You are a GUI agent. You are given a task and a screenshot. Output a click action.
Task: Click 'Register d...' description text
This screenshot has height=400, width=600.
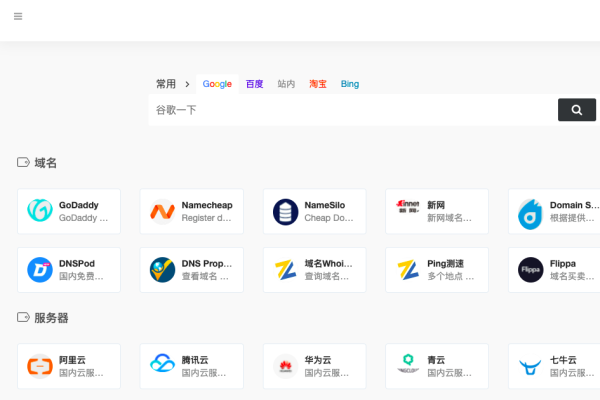(206, 218)
